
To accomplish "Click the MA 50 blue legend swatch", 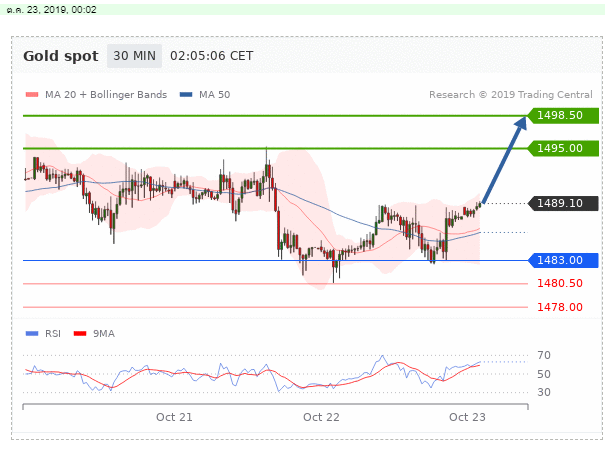I will pos(186,95).
